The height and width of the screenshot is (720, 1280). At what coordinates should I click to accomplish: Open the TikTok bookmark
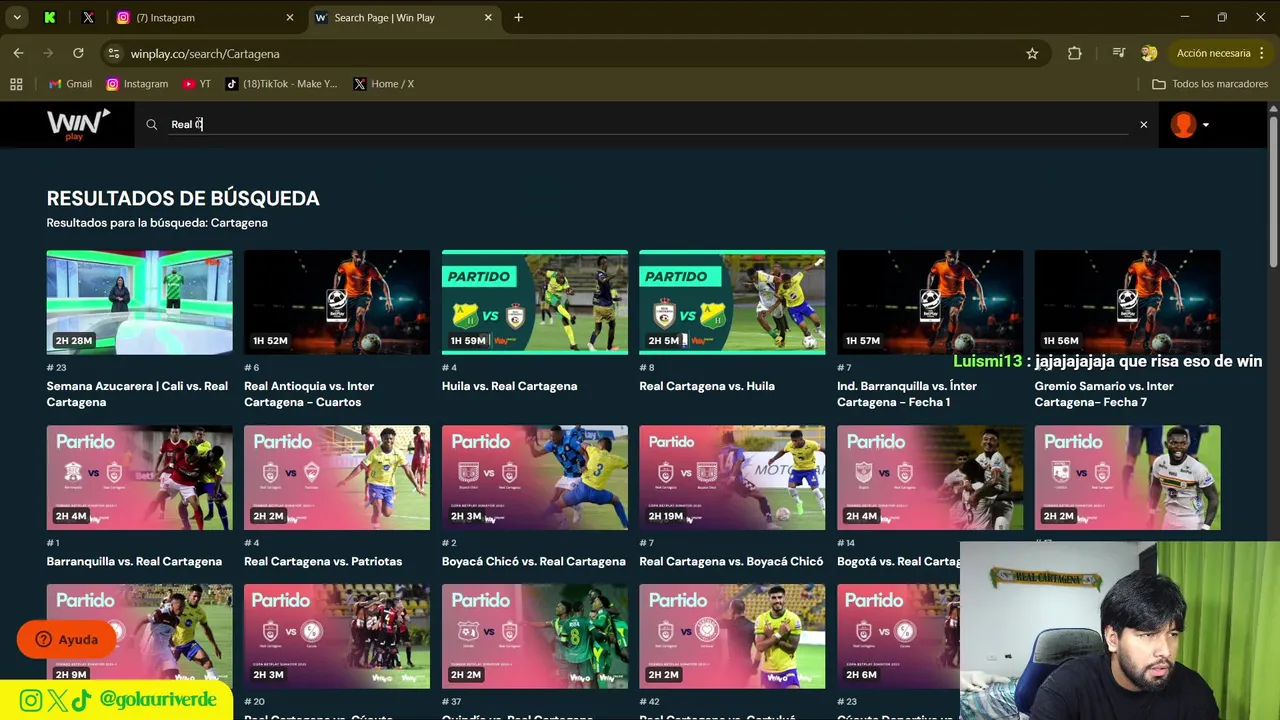point(282,84)
